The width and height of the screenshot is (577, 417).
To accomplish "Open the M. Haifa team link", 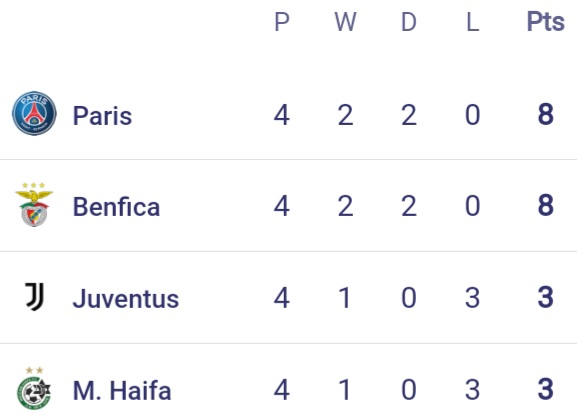I will (x=122, y=390).
